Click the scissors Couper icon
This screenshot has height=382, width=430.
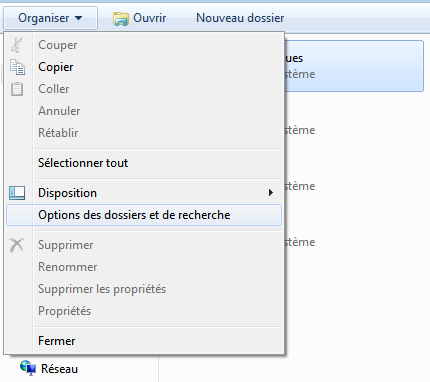(x=17, y=45)
